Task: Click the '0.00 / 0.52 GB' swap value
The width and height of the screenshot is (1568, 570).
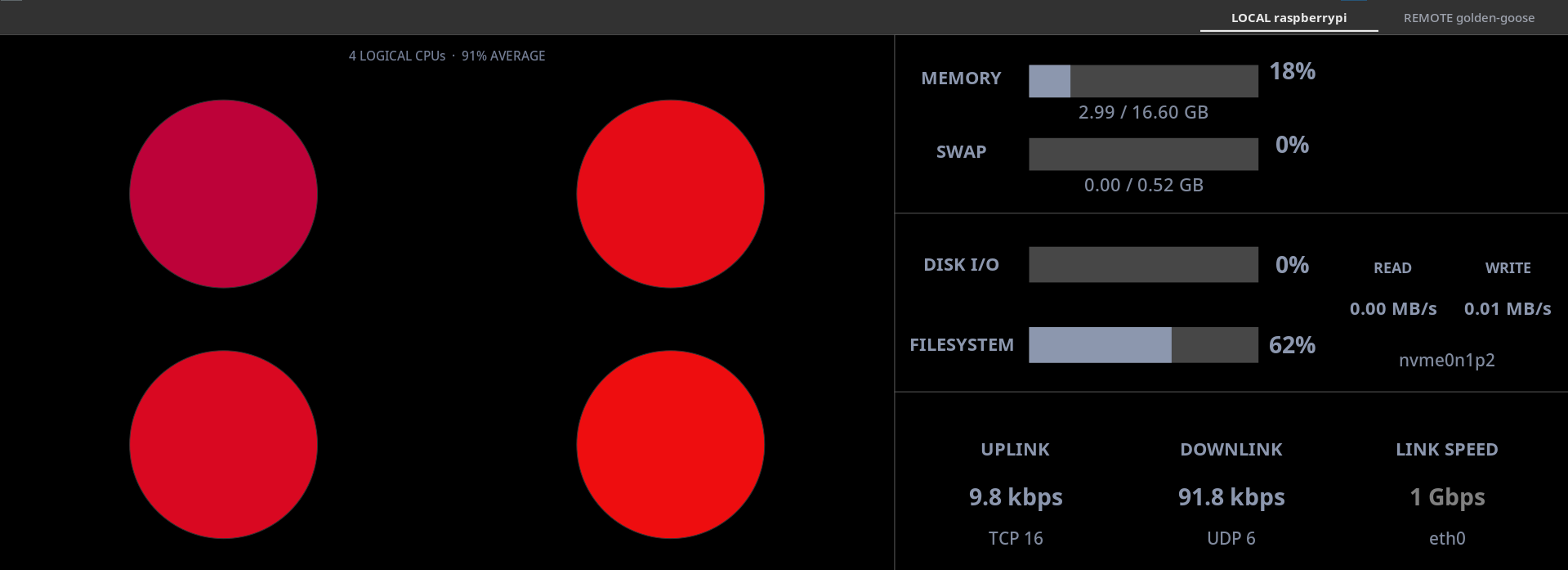Action: coord(1143,185)
